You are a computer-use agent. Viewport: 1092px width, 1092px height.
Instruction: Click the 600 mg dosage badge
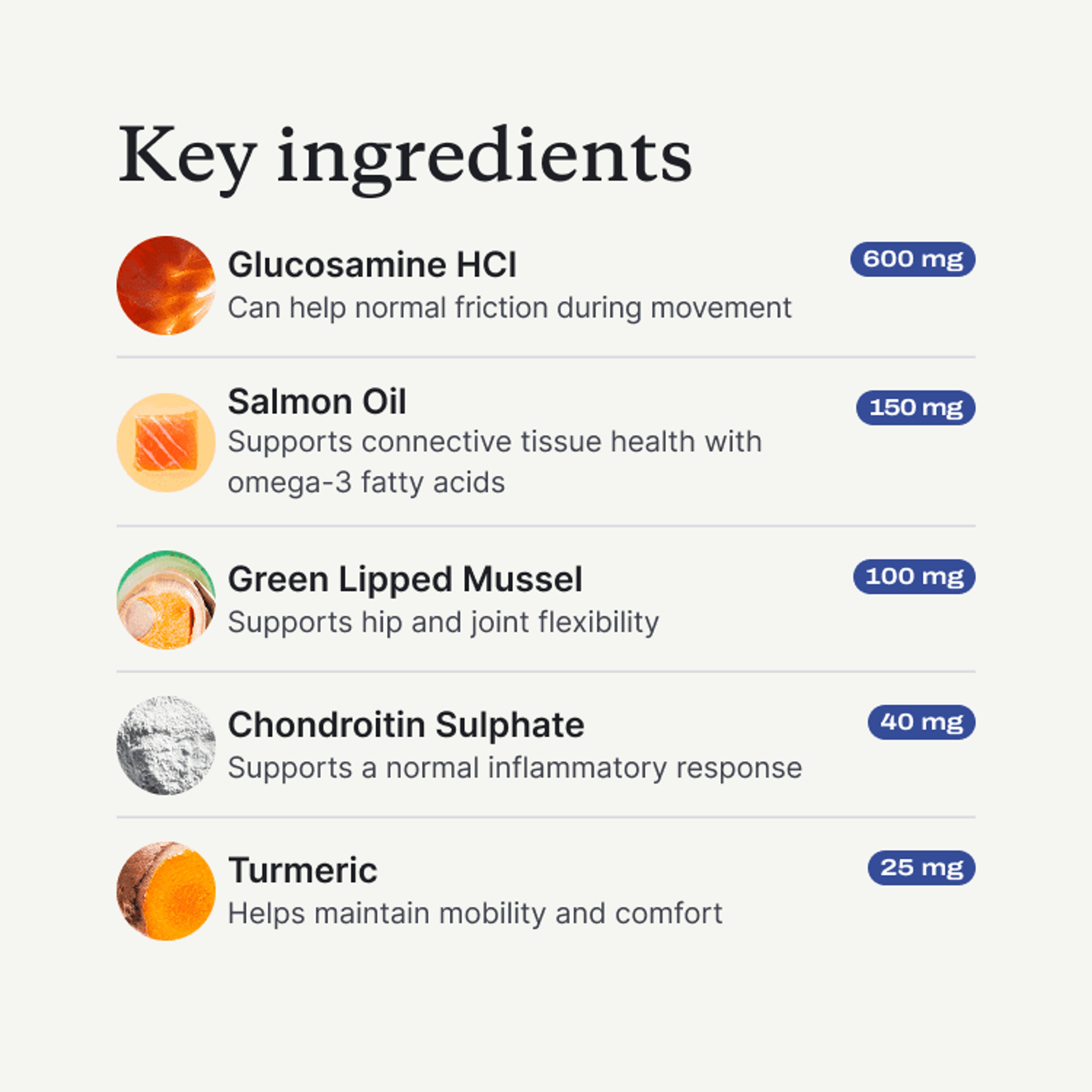click(x=912, y=259)
